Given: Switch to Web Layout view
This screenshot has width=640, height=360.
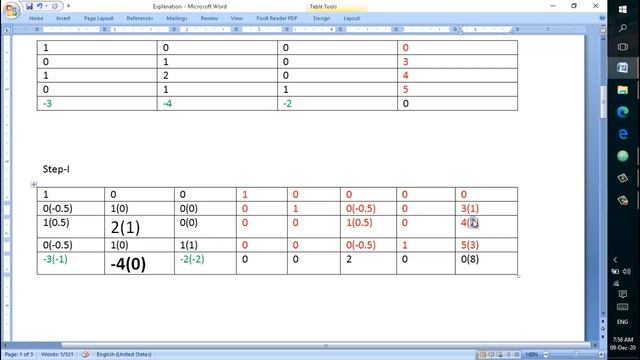Looking at the screenshot, I should pyautogui.click(x=500, y=355).
